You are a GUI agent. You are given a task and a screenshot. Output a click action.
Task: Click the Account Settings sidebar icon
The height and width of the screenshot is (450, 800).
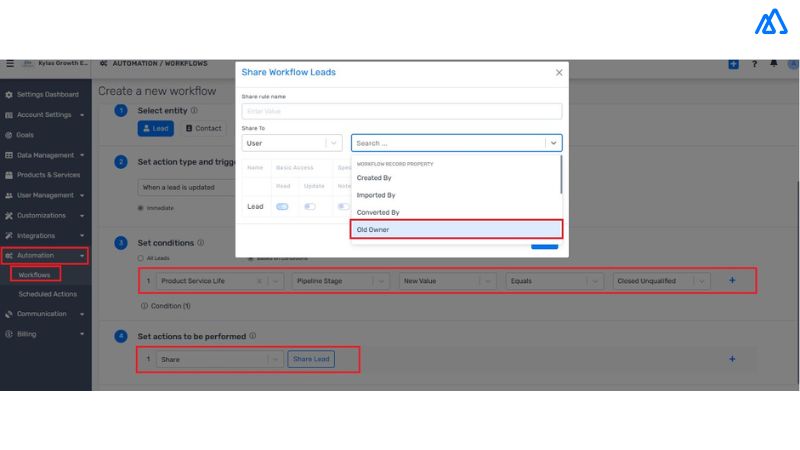(x=9, y=115)
